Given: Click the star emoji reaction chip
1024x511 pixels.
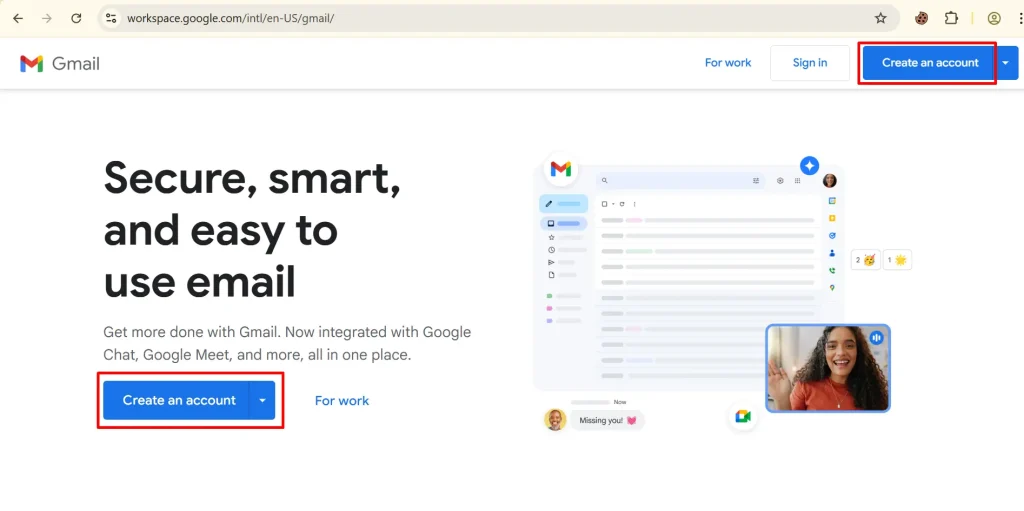Looking at the screenshot, I should (897, 260).
